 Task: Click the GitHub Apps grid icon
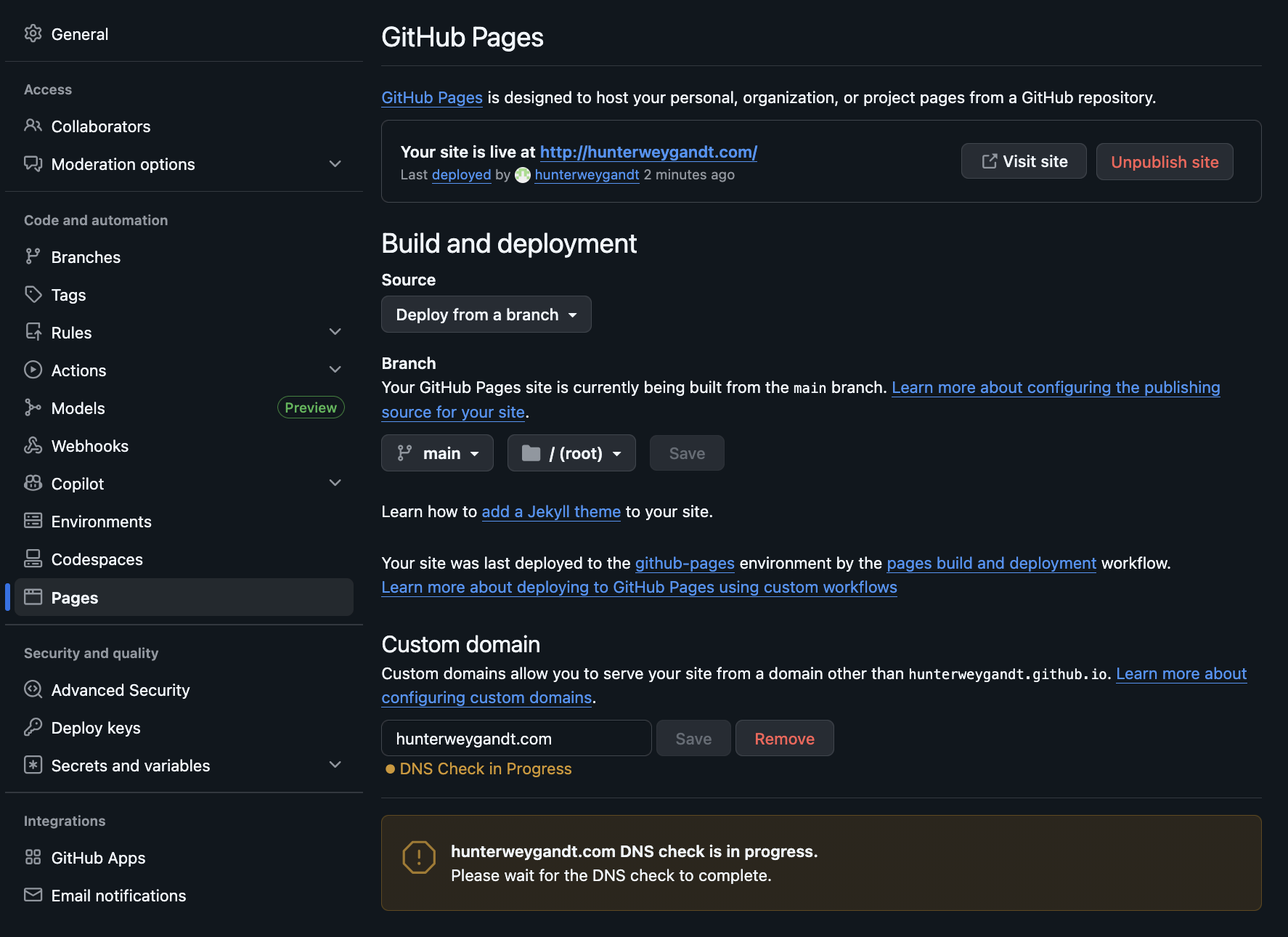point(33,857)
